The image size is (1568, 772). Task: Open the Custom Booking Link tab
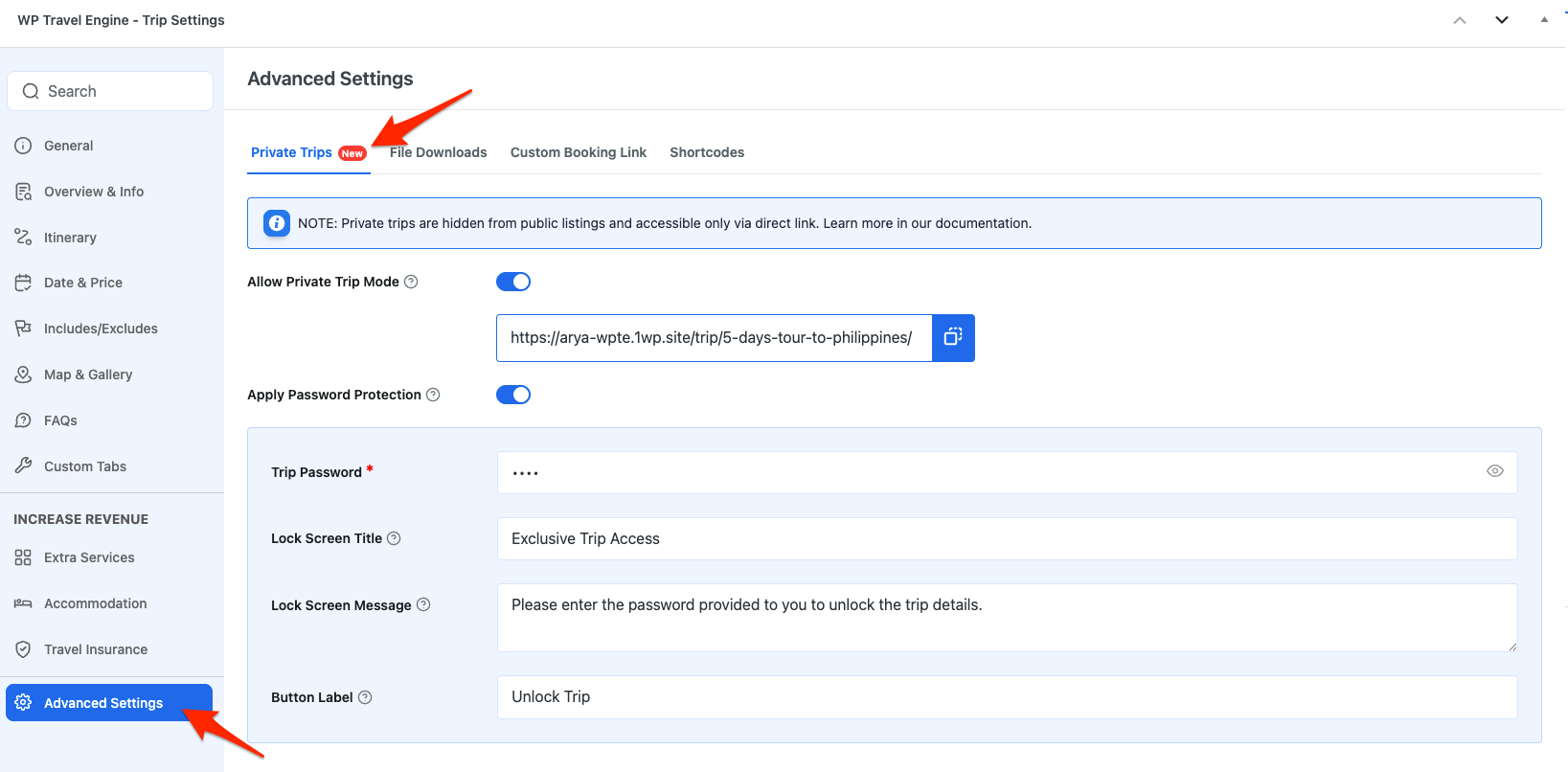pos(578,152)
